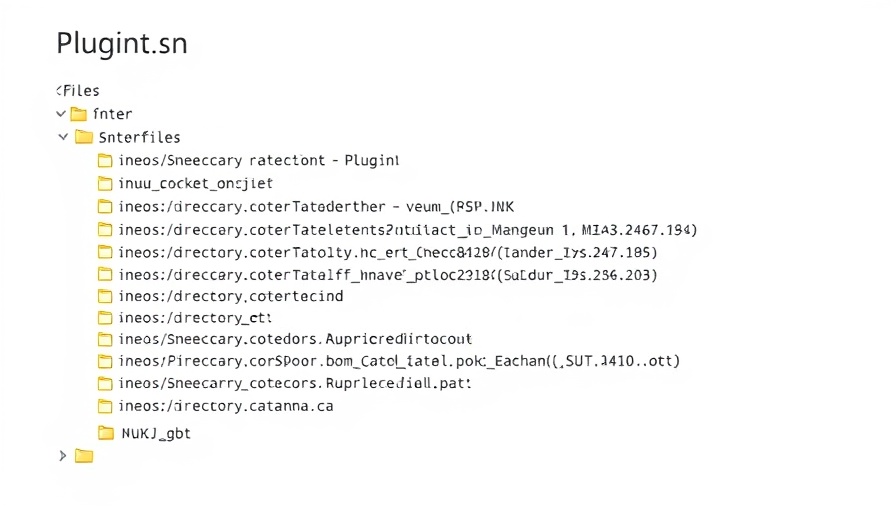Click the entry ending in Iys.236.203)

[387, 274]
